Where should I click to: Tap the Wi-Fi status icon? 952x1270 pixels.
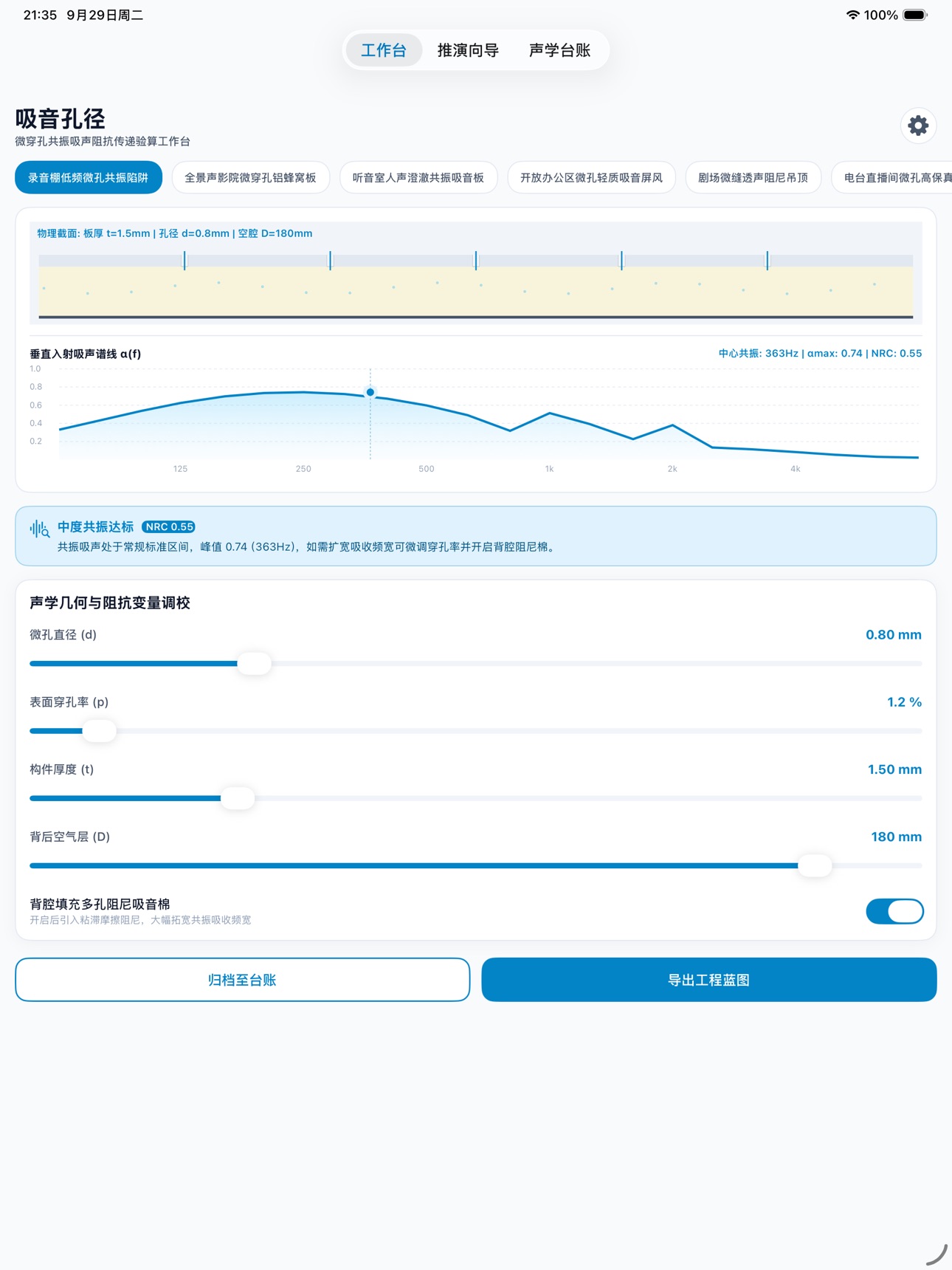pos(852,15)
